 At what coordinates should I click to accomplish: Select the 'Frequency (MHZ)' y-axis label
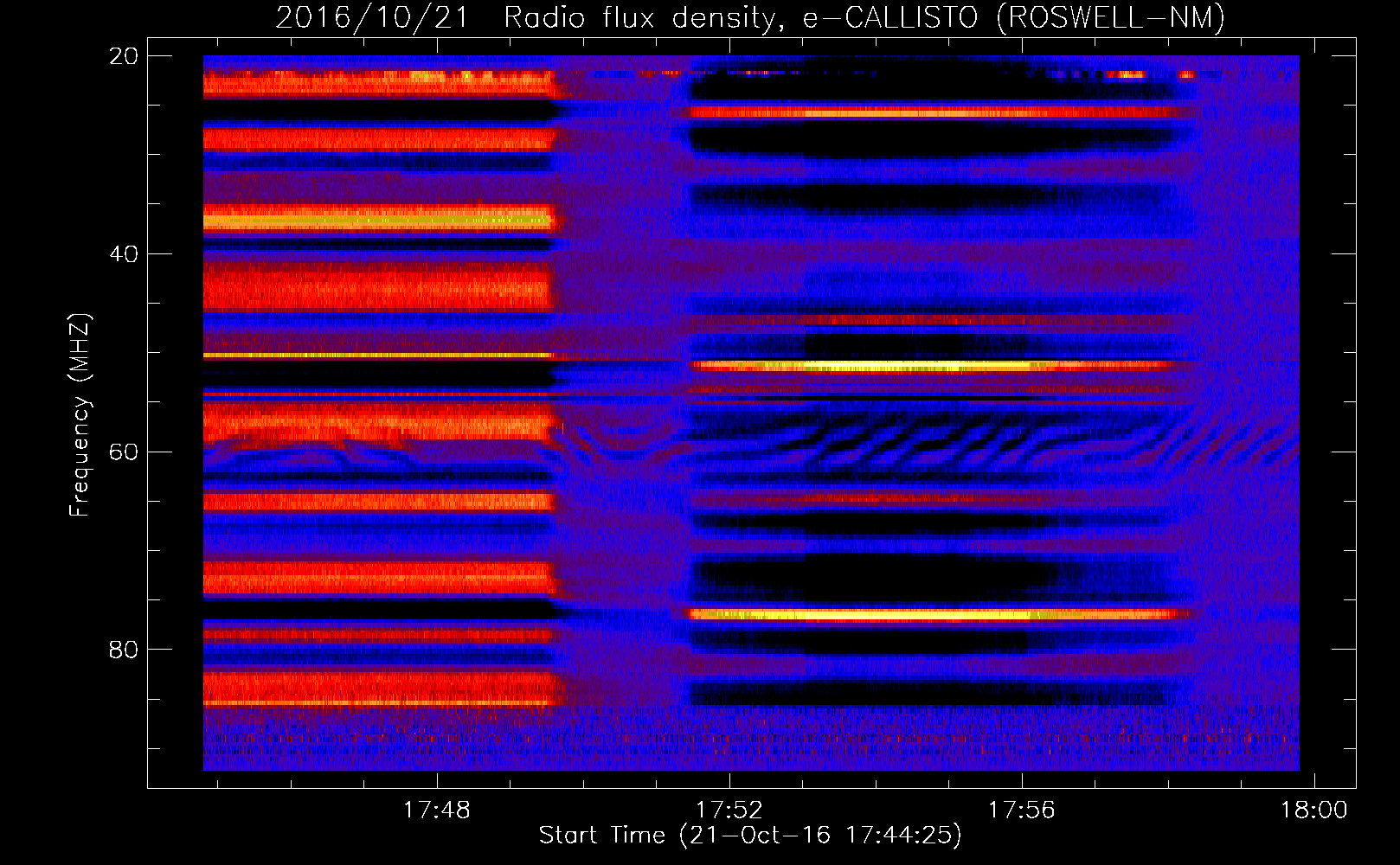(80, 416)
